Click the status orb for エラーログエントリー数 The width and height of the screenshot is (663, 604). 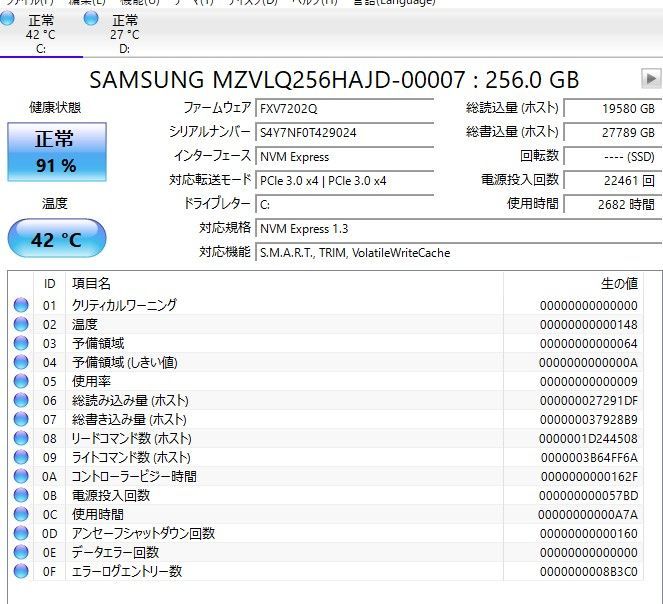21,571
